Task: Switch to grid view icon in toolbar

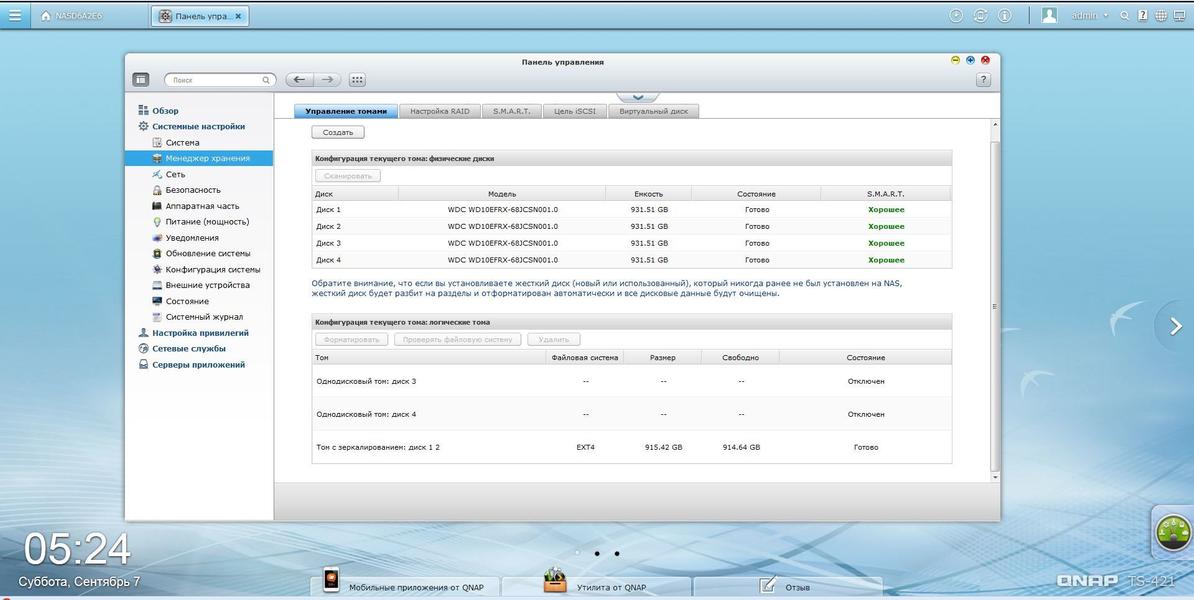Action: [357, 80]
